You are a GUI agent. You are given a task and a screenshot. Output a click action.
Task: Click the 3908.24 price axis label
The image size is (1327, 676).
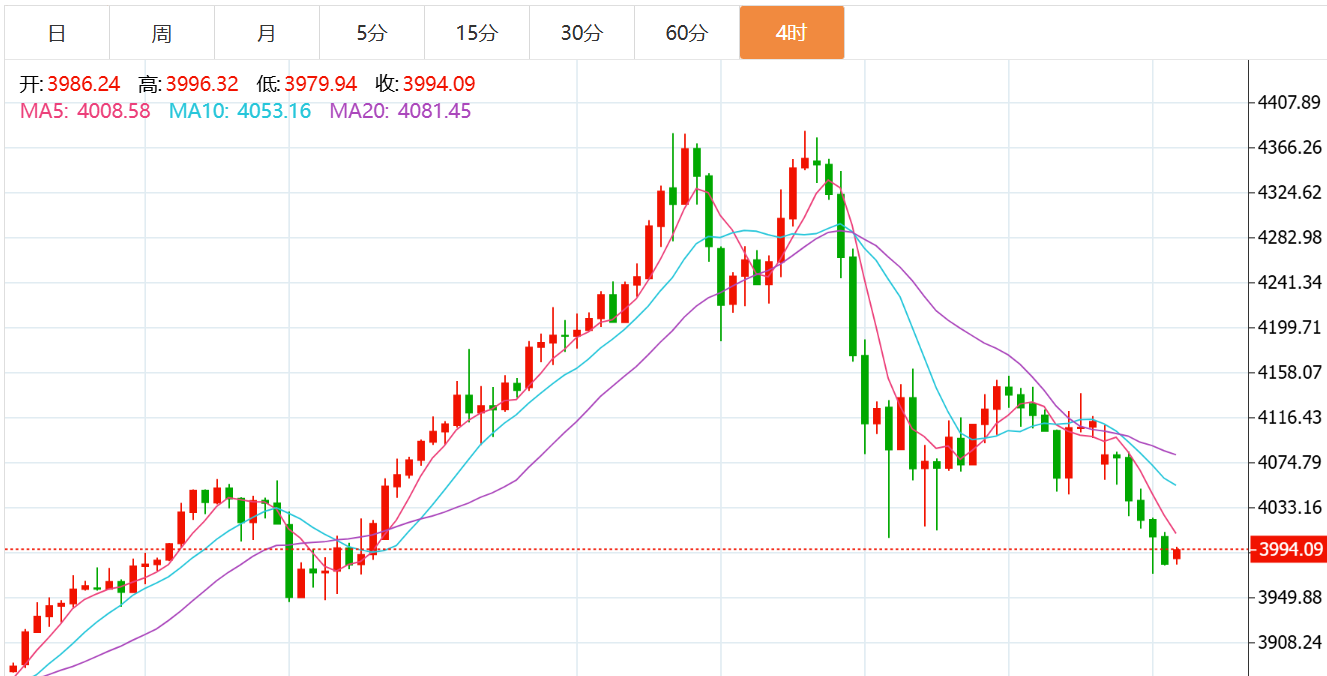1288,642
